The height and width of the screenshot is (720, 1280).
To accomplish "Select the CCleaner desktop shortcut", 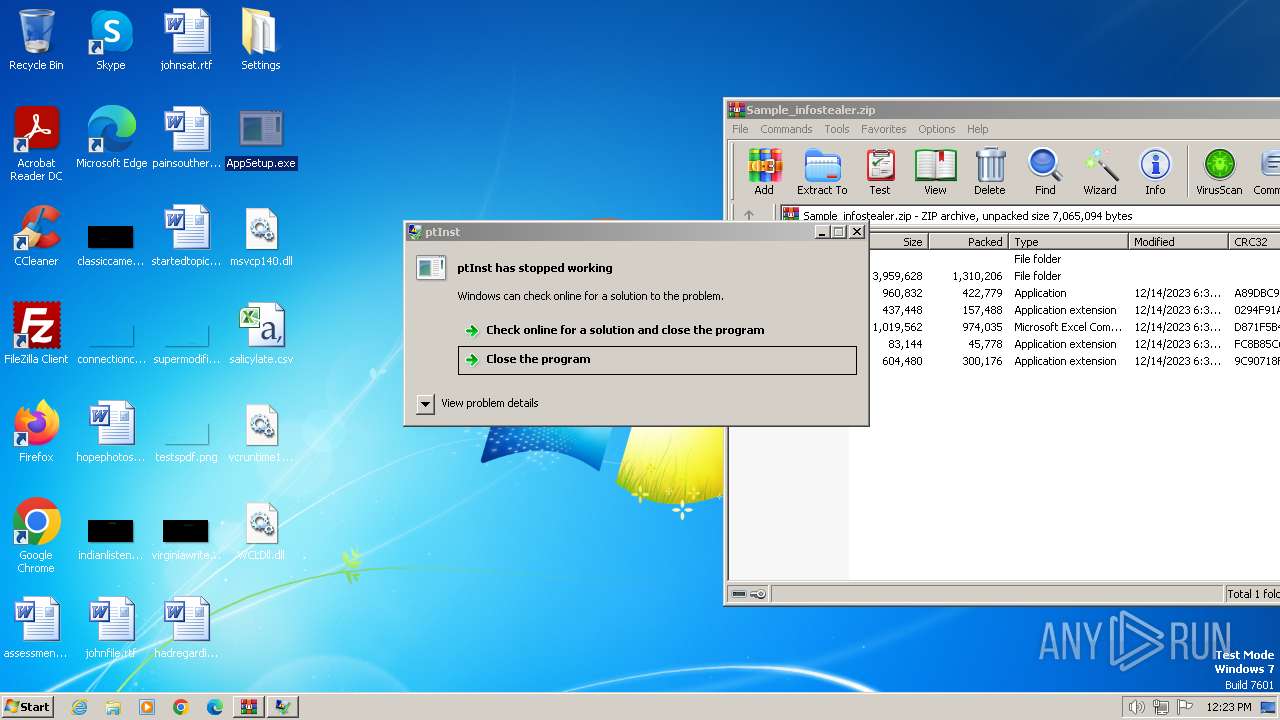I will click(36, 236).
